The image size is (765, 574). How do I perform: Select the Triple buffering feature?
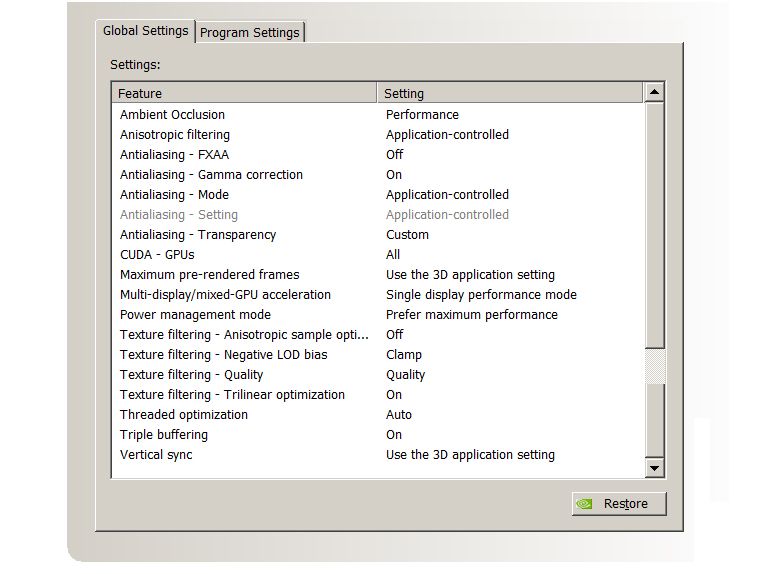pyautogui.click(x=163, y=435)
